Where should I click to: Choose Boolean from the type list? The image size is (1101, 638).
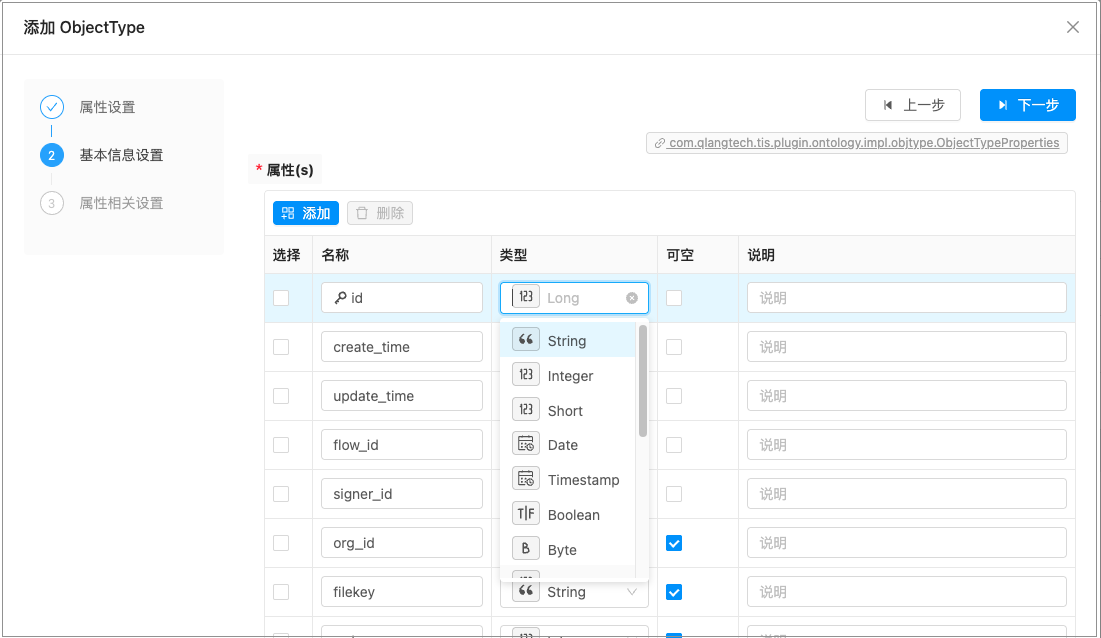567,514
